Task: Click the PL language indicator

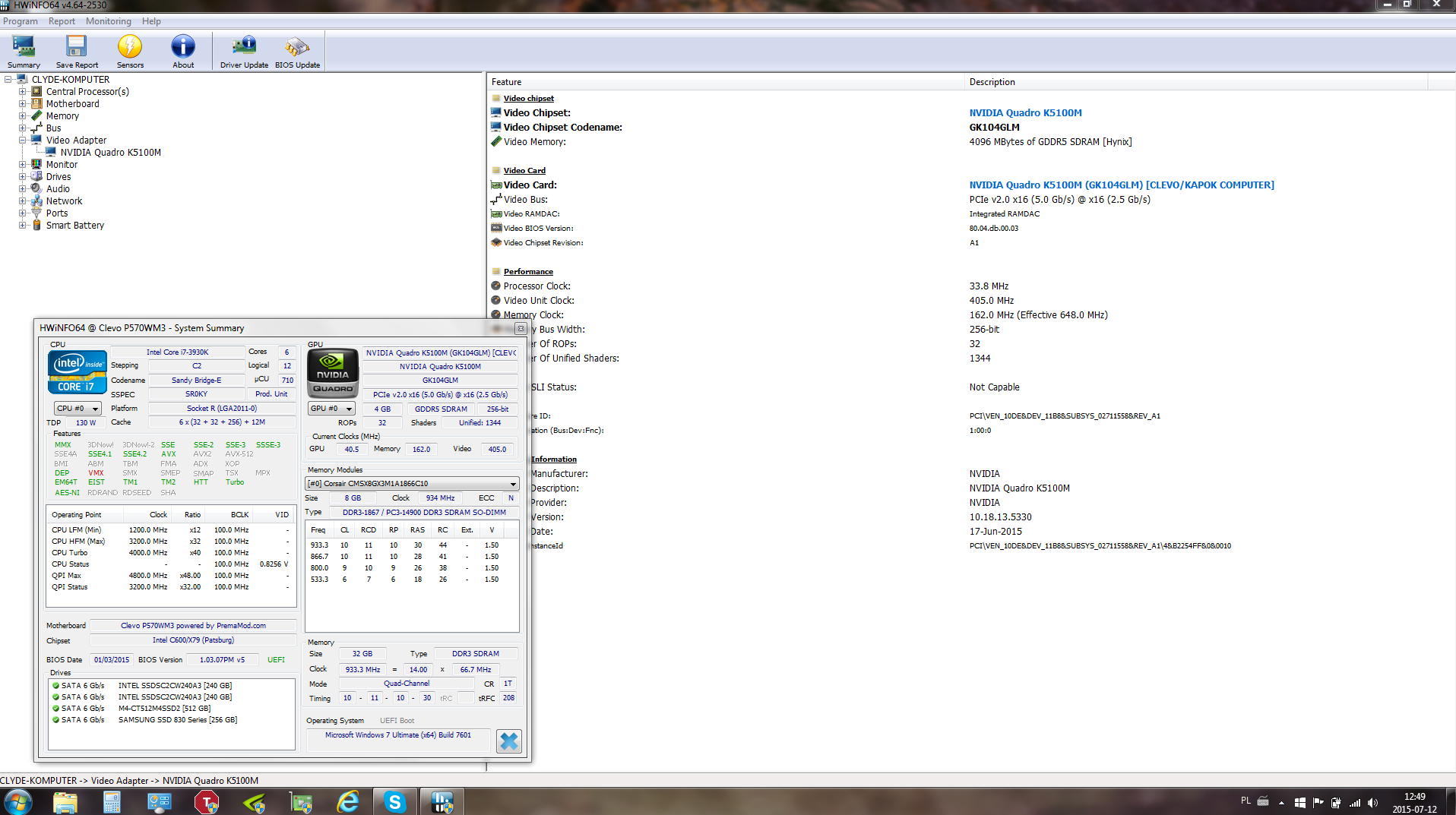Action: [1246, 801]
